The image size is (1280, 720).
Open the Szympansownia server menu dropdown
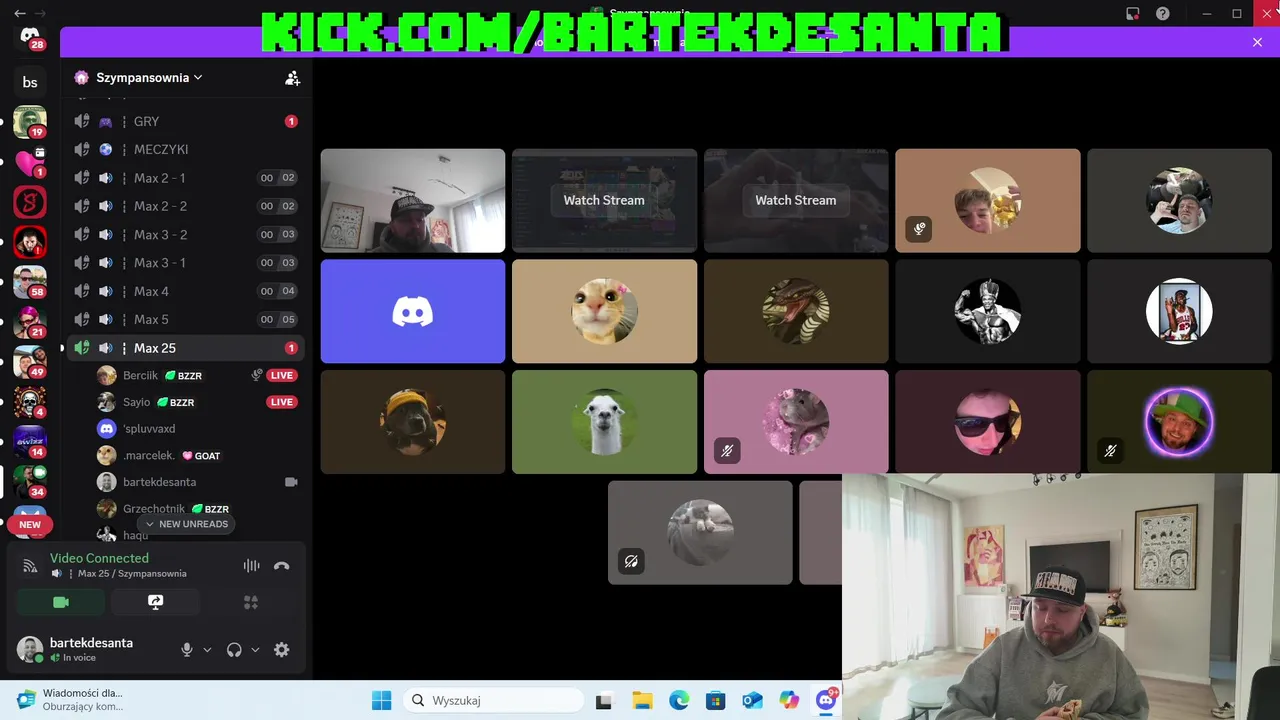pyautogui.click(x=149, y=77)
